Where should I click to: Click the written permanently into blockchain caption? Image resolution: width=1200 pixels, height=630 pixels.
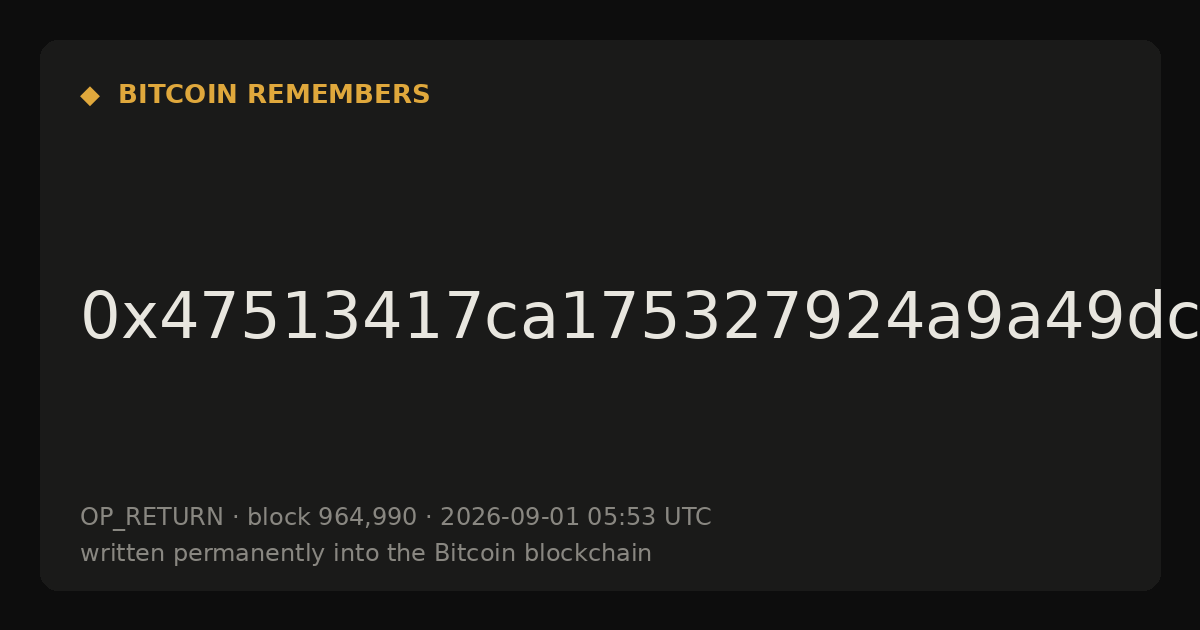pyautogui.click(x=366, y=554)
